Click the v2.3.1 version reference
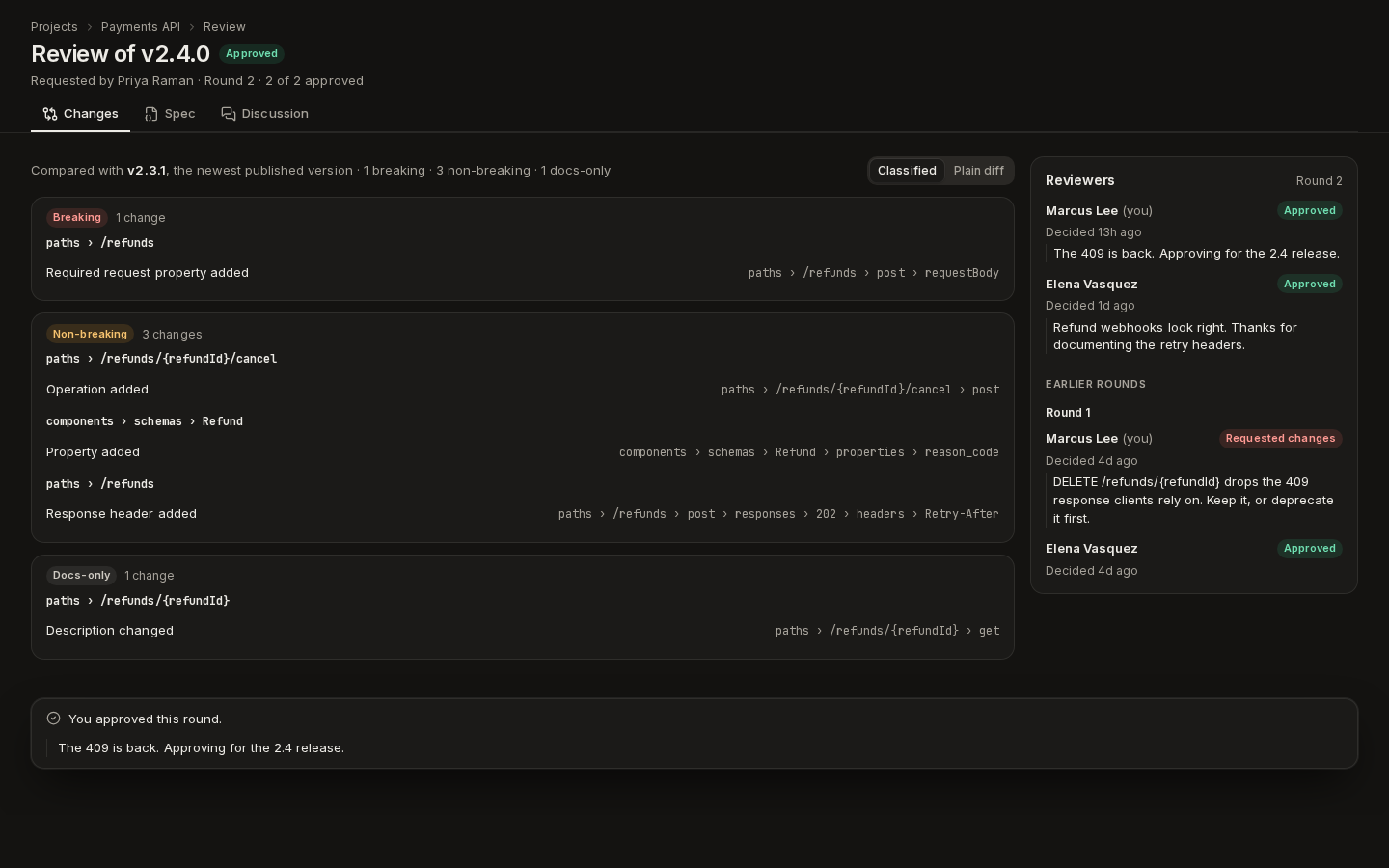 (147, 171)
